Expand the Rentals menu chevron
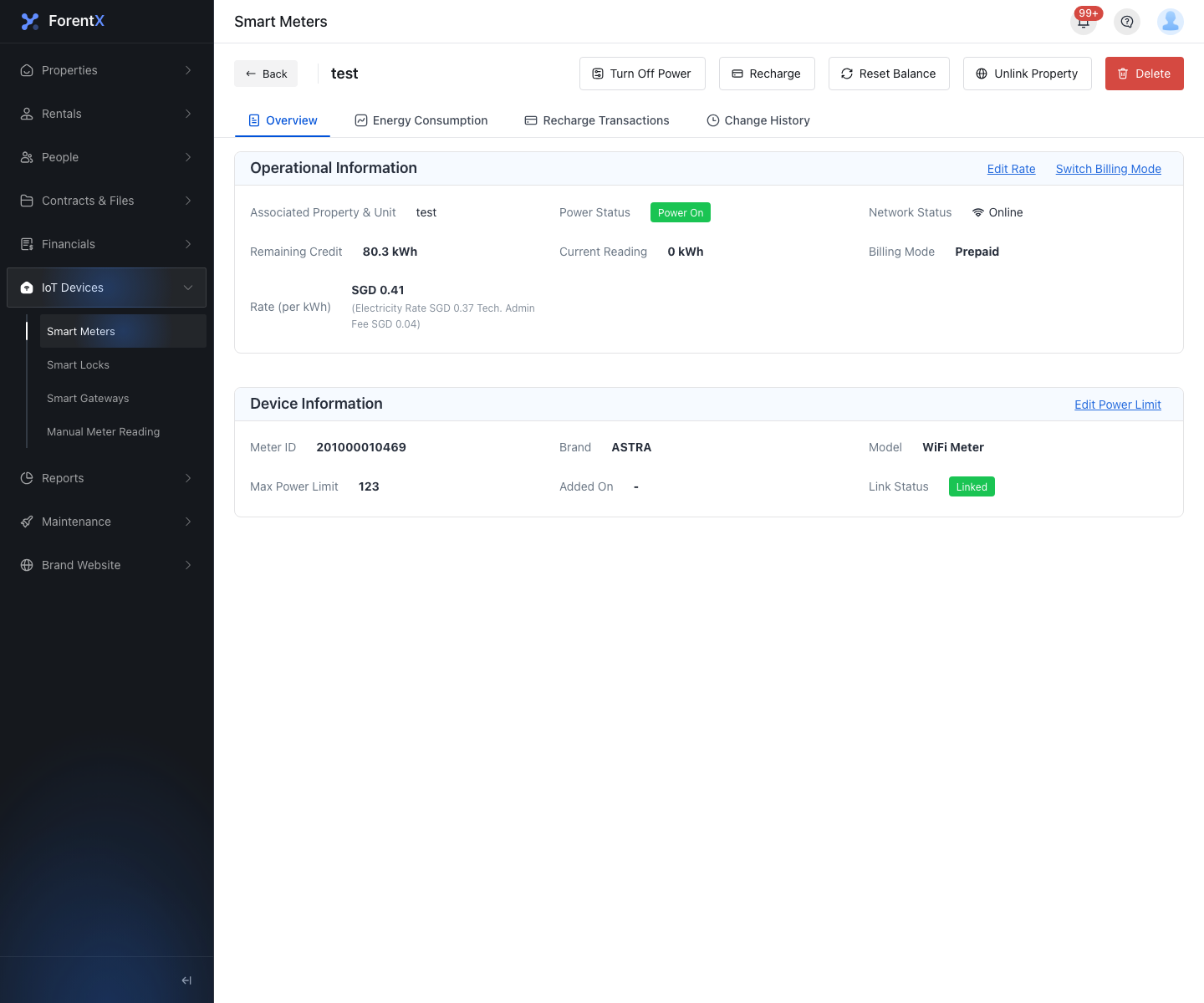This screenshot has width=1204, height=1003. 188,114
